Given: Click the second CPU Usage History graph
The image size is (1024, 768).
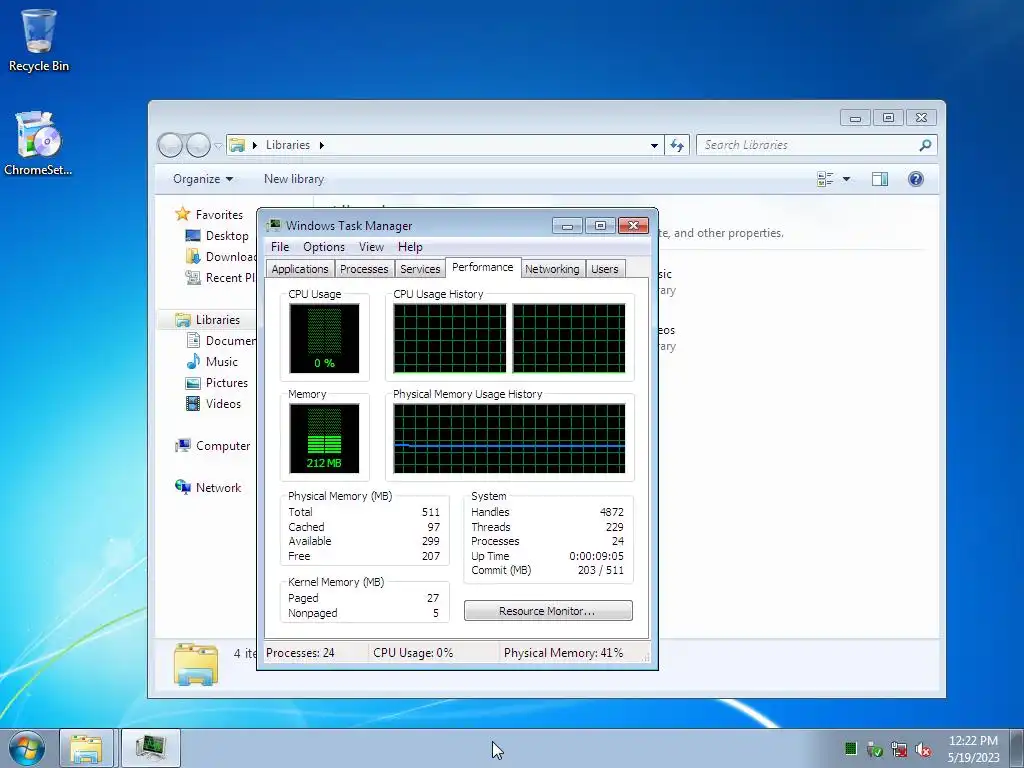Looking at the screenshot, I should (569, 338).
